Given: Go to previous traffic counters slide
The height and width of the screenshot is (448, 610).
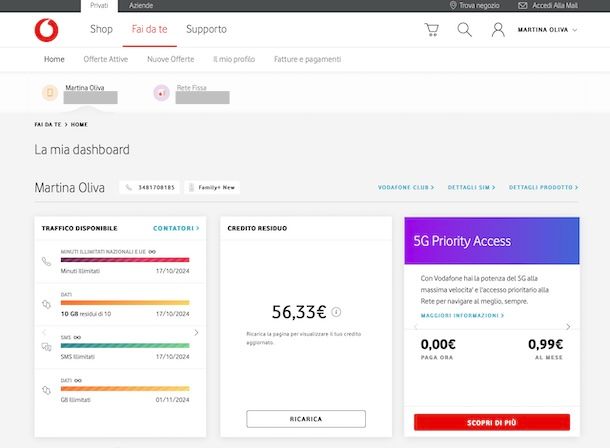Looking at the screenshot, I should (x=44, y=332).
